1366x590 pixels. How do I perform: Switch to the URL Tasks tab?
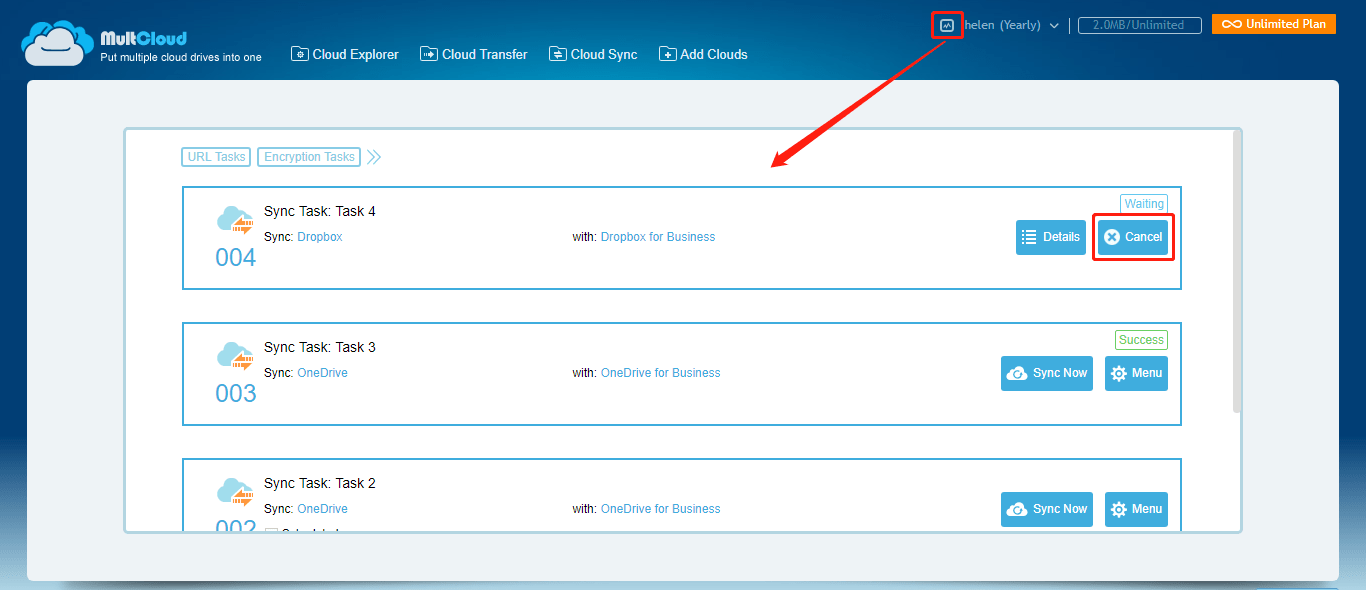216,157
